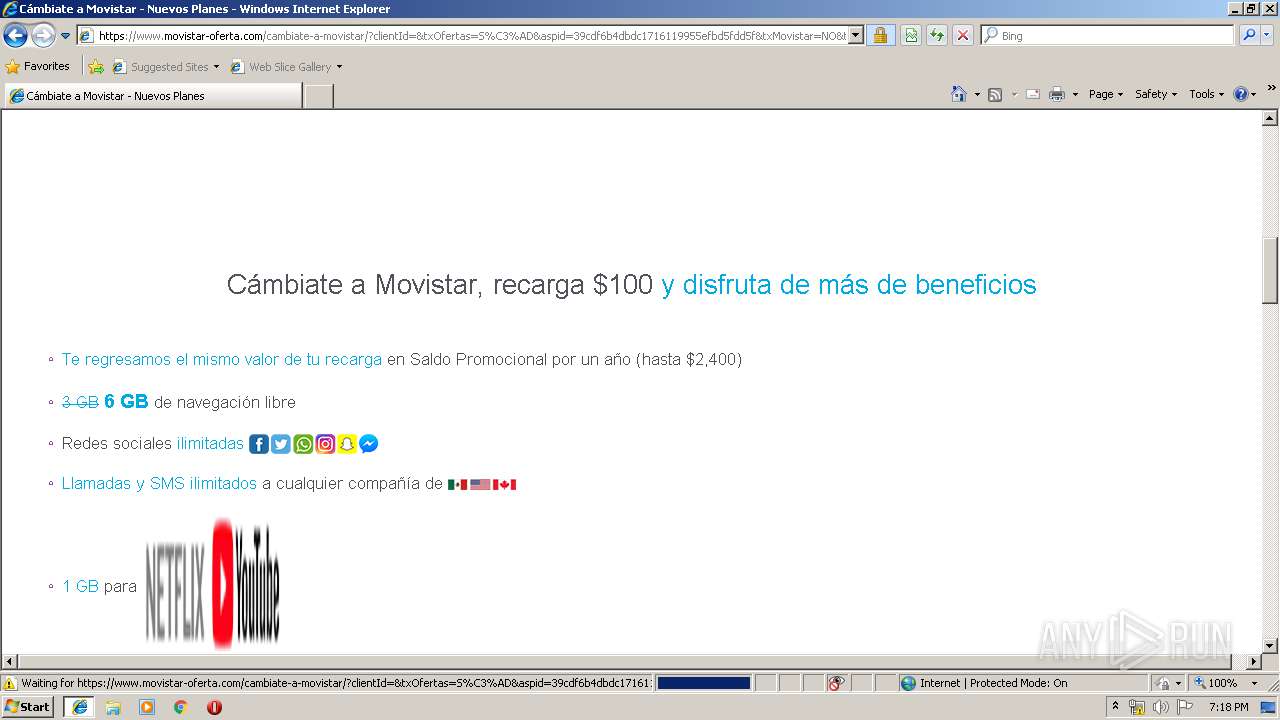The image size is (1280, 720).
Task: Click the '1 GB' link
Action: point(80,586)
